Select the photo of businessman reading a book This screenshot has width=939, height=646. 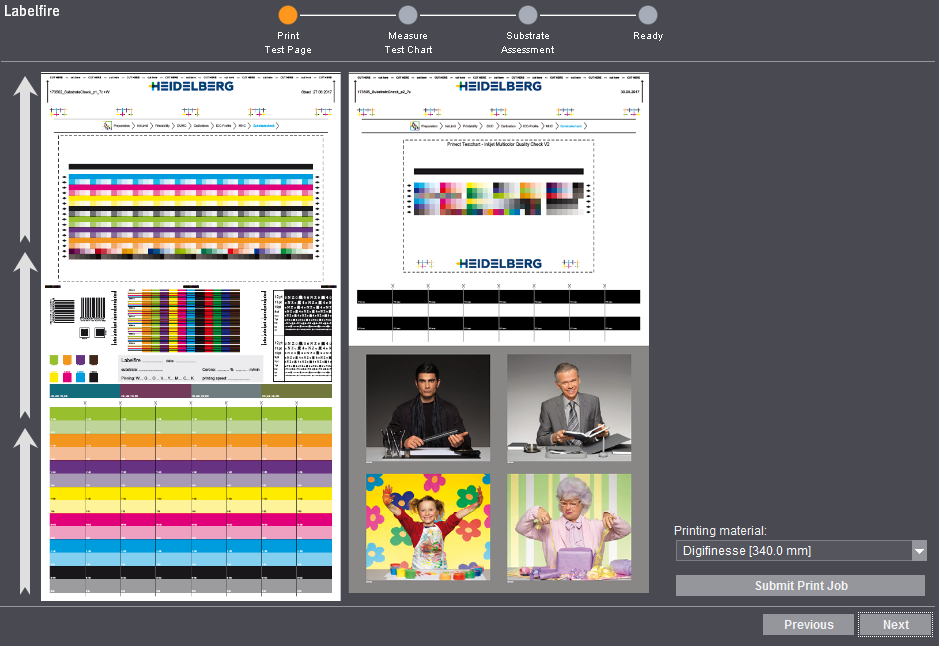[x=569, y=408]
